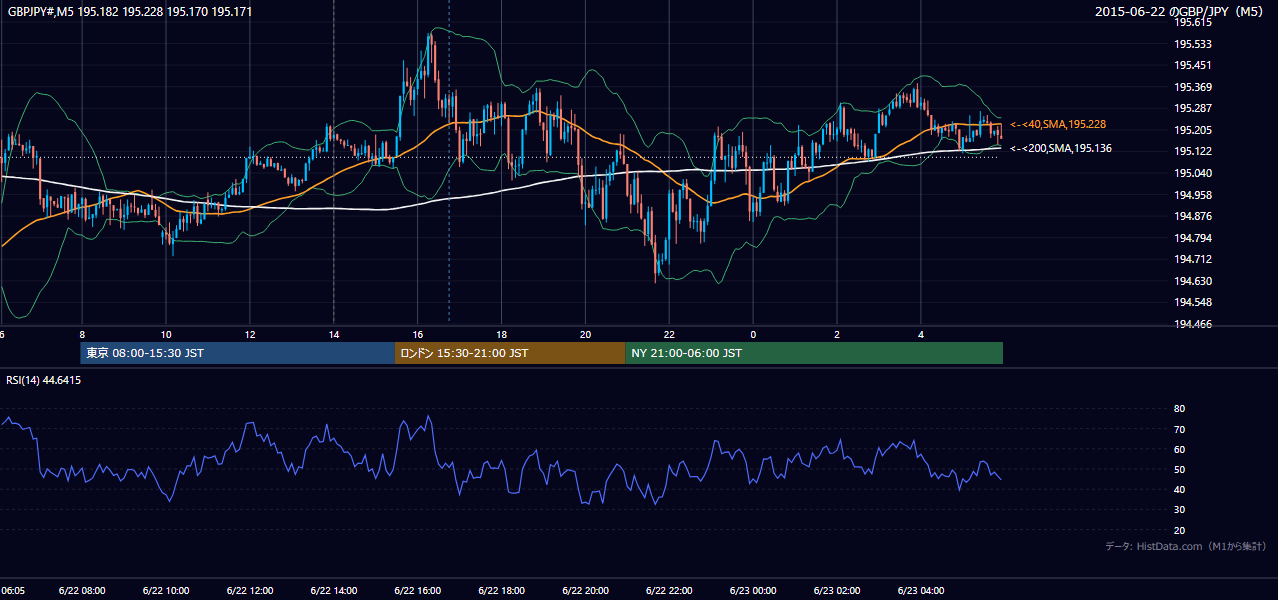This screenshot has width=1278, height=600.
Task: Click price axis value 194.712
Action: coord(1192,259)
